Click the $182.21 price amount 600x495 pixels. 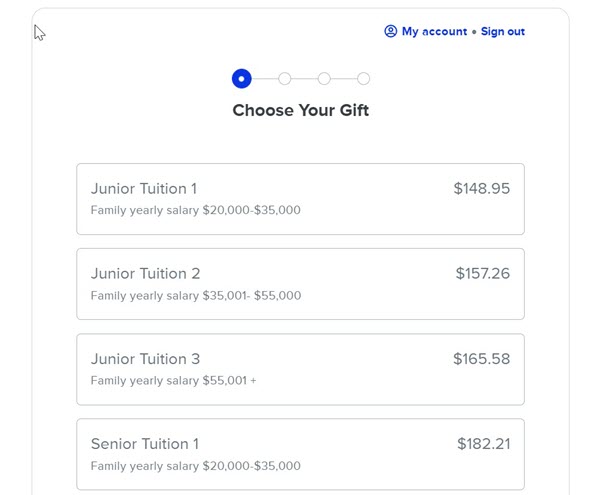(x=483, y=443)
